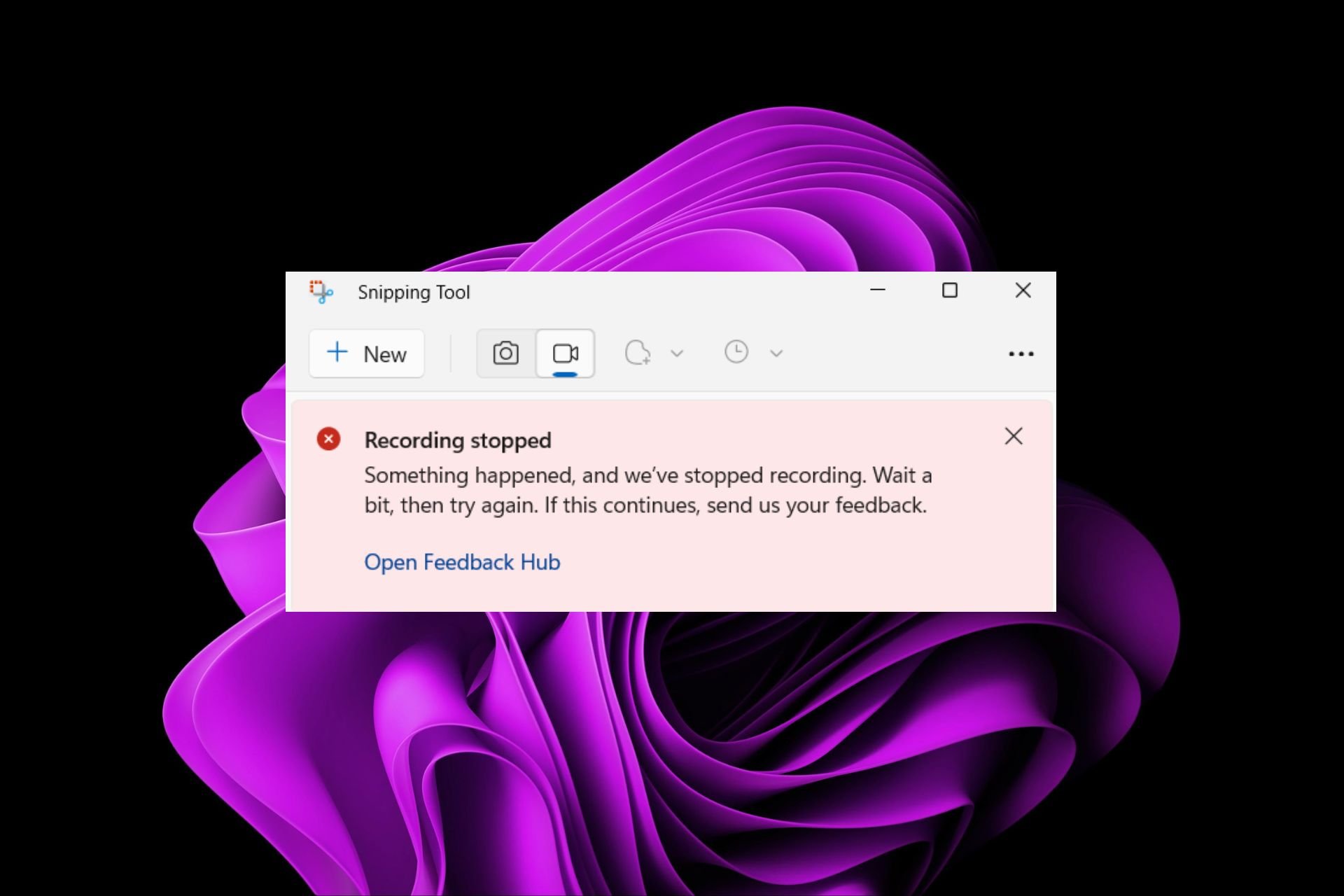Select the Screen Recording toolbar tab
The height and width of the screenshot is (896, 1344).
[x=565, y=353]
